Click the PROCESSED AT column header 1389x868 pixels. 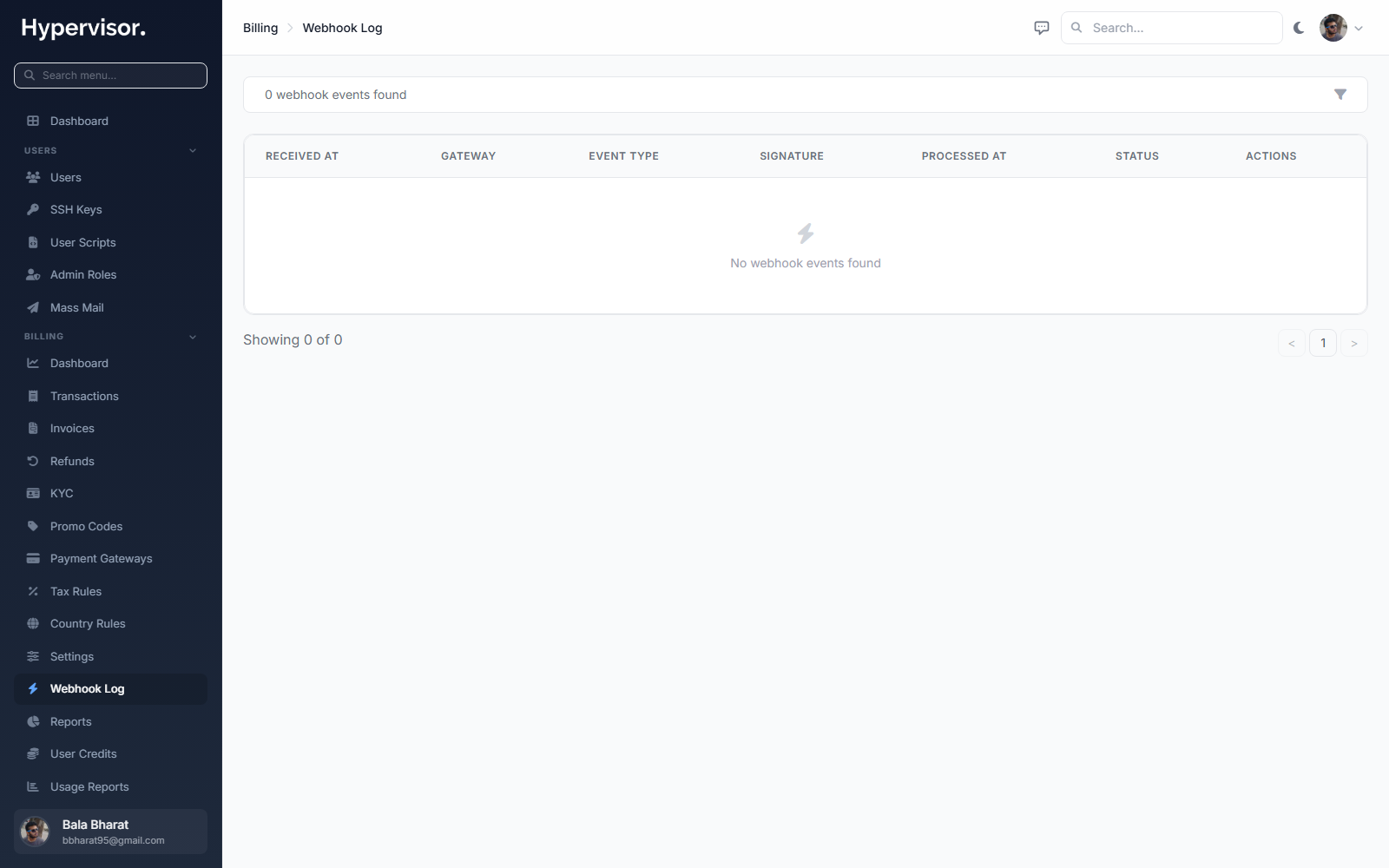[964, 156]
